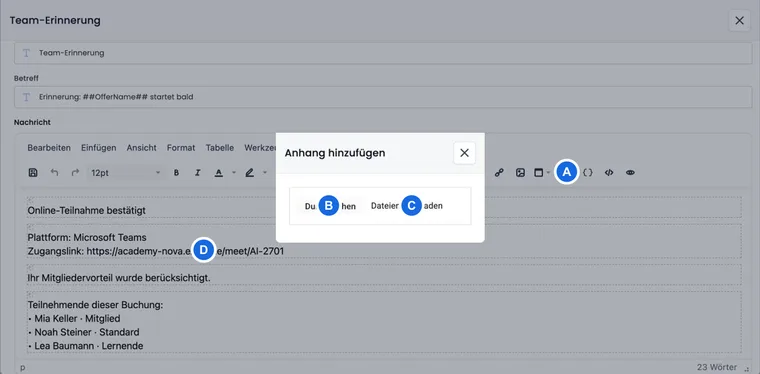Viewport: 760px width, 374px height.
Task: Click the template window icon in toolbar
Action: (538, 172)
